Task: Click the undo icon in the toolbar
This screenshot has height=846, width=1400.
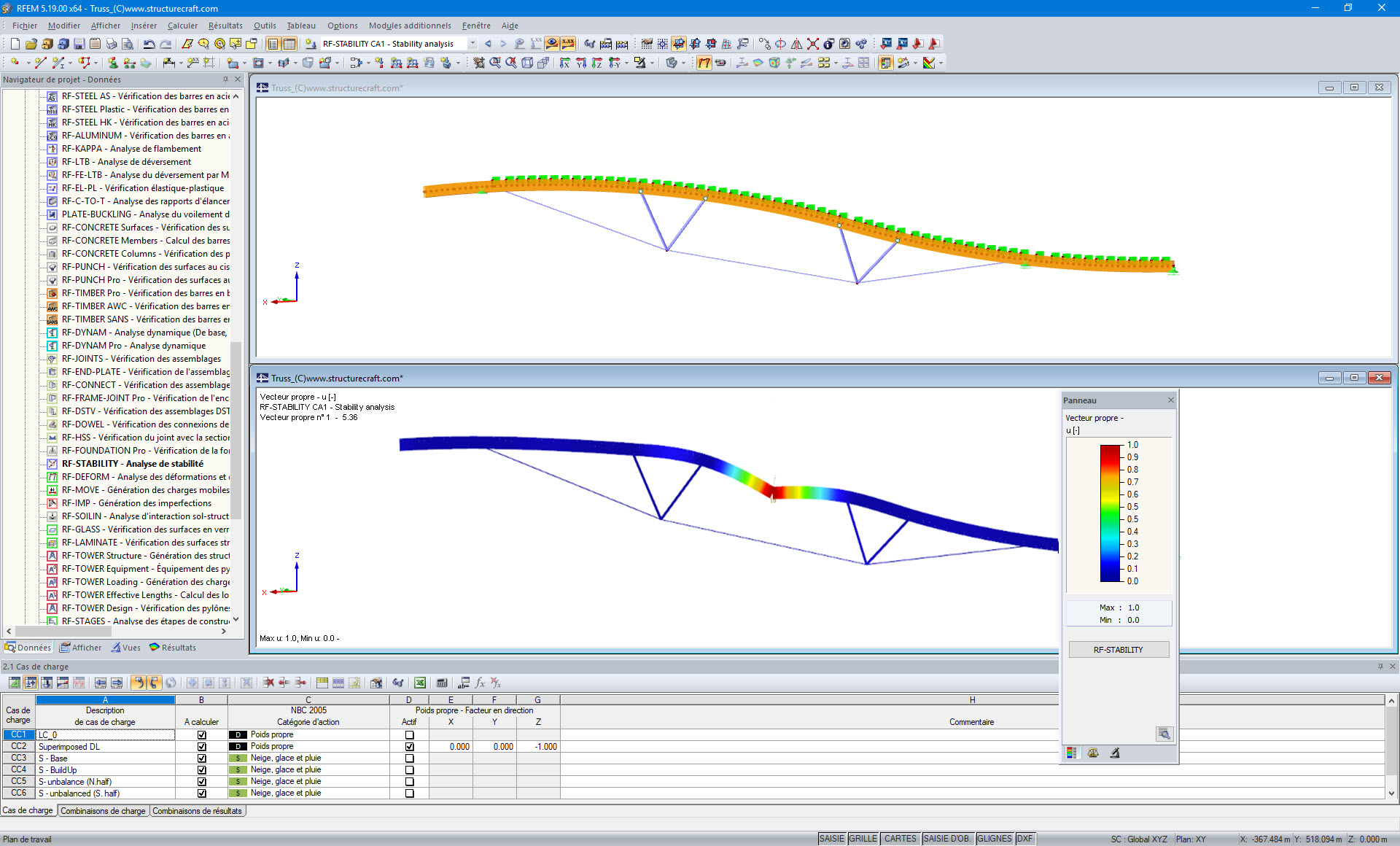Action: click(x=149, y=44)
